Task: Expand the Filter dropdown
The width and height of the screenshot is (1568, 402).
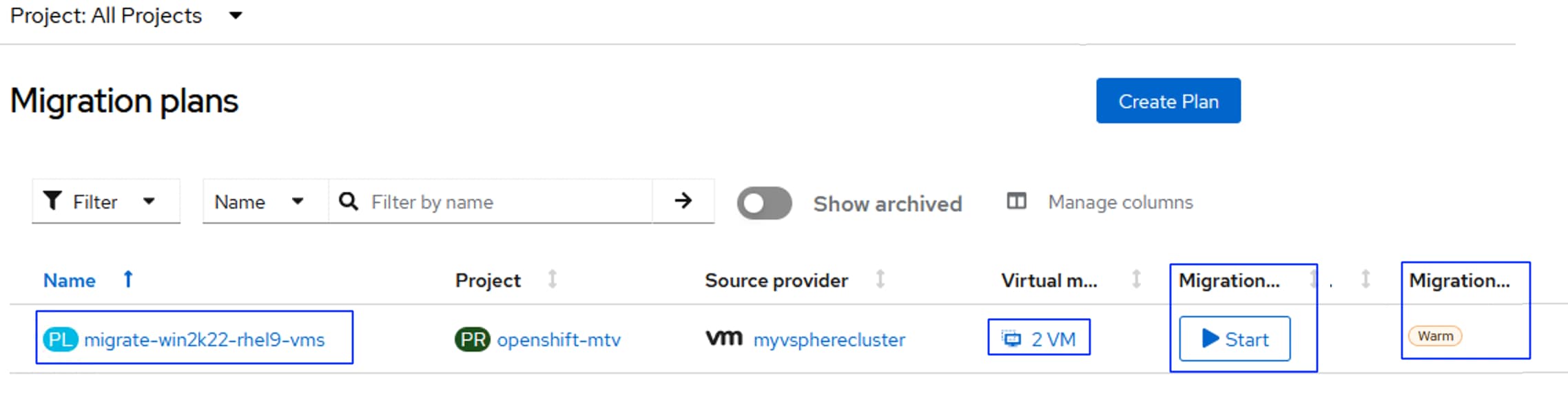Action: (x=149, y=202)
